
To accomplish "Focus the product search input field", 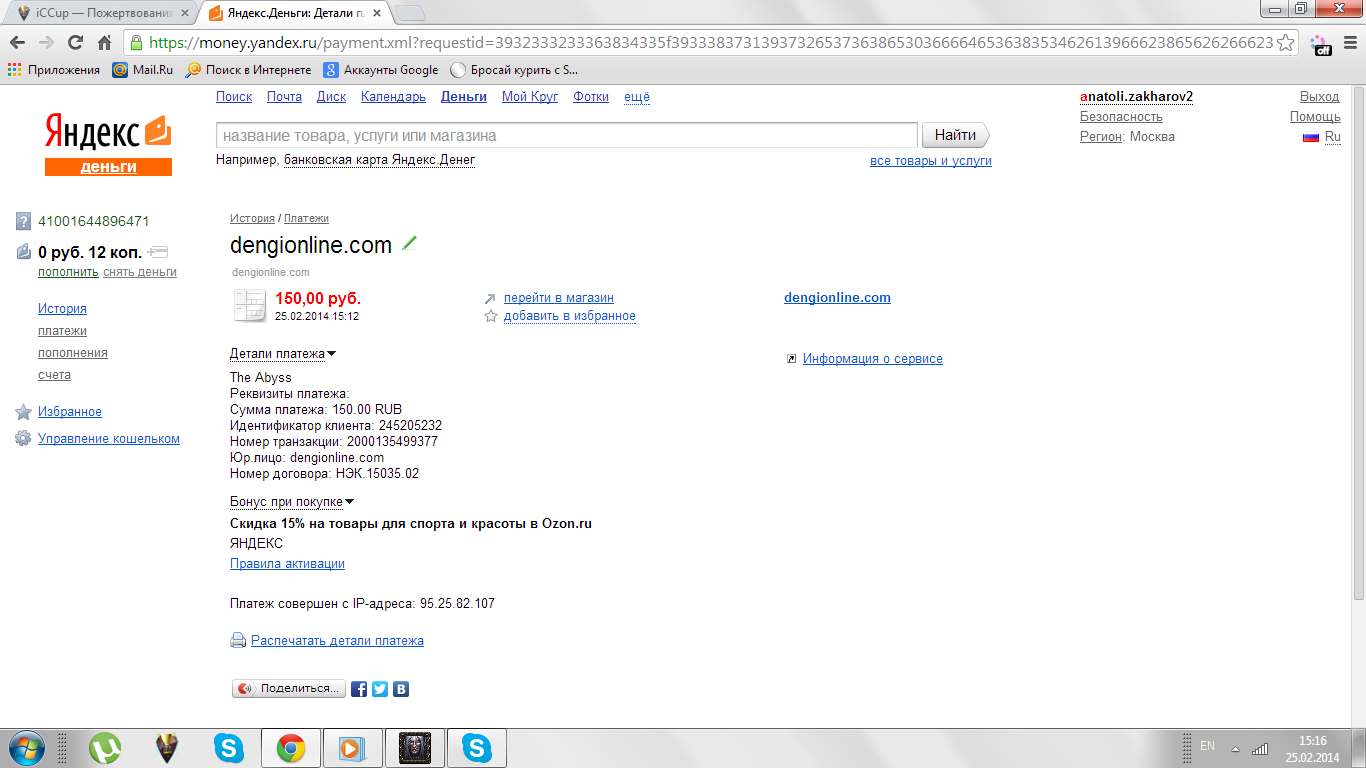I will (567, 135).
